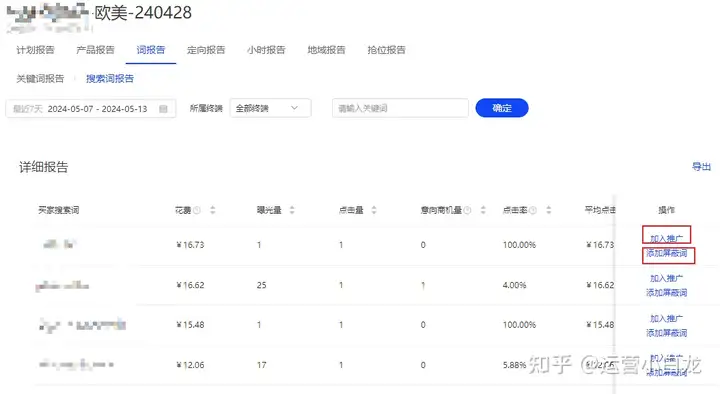Open the date range picker field

coord(90,109)
